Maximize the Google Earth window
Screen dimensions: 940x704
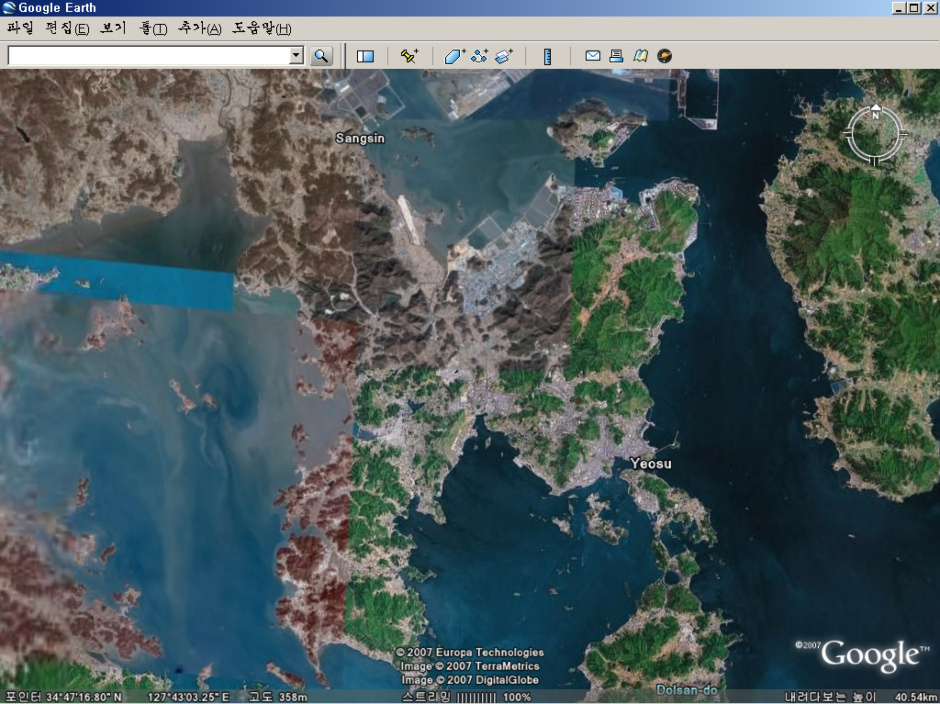(x=914, y=8)
